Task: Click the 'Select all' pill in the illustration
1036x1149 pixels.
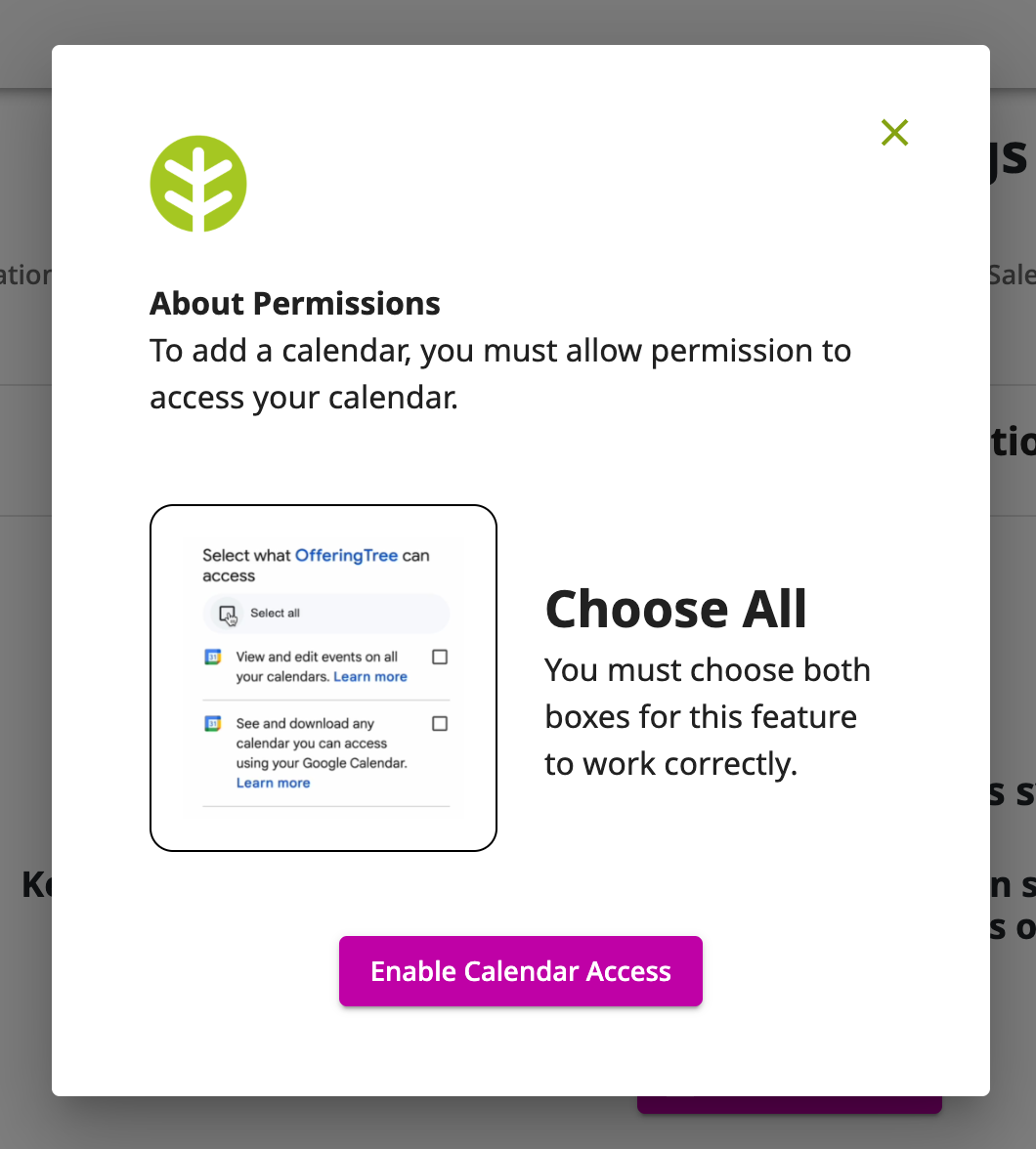Action: (326, 614)
